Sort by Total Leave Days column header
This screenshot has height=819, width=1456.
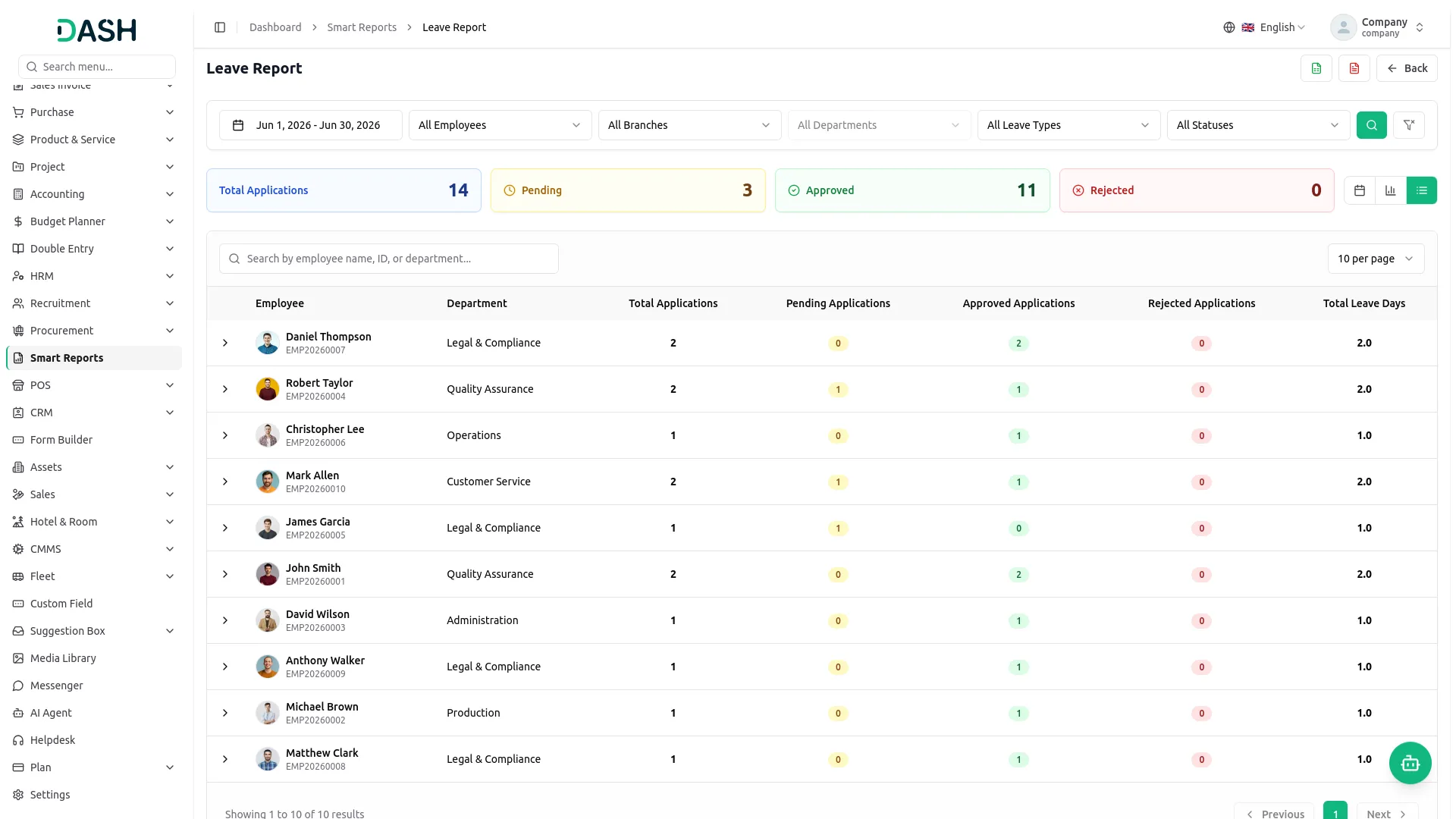pos(1364,303)
